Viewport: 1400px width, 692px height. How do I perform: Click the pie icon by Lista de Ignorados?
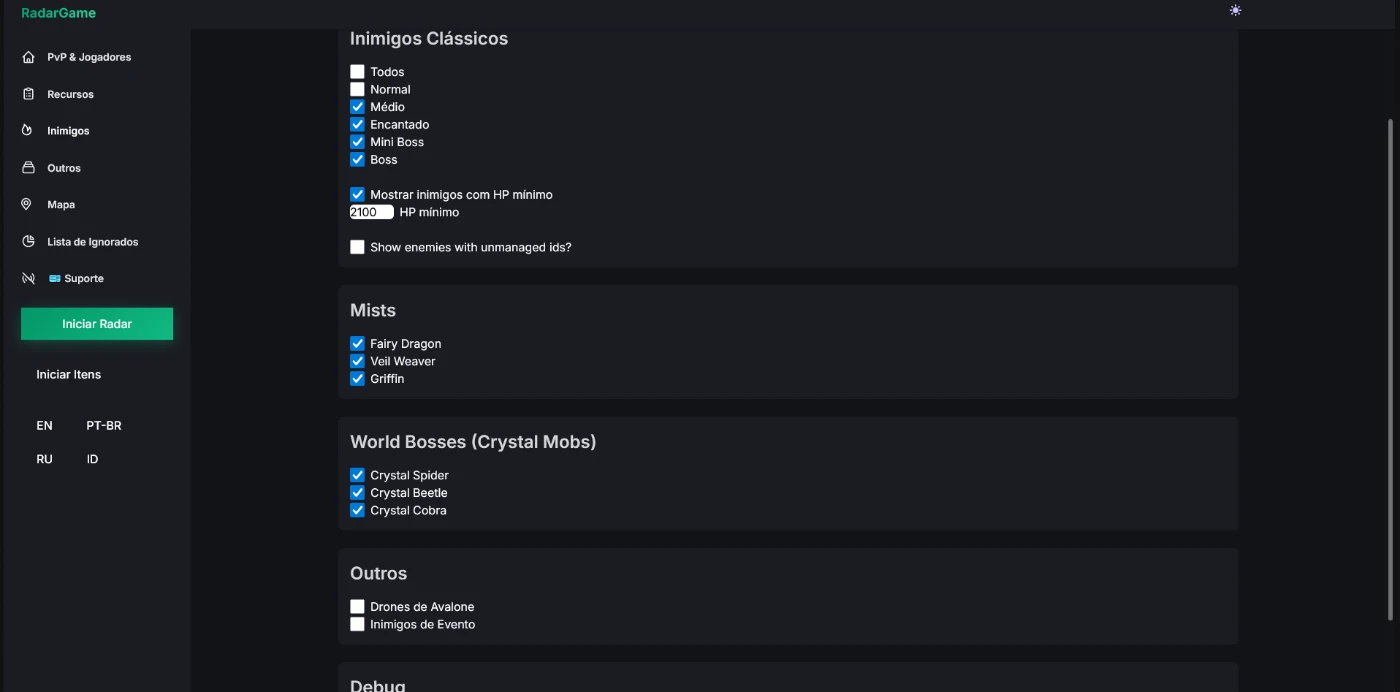tap(28, 241)
